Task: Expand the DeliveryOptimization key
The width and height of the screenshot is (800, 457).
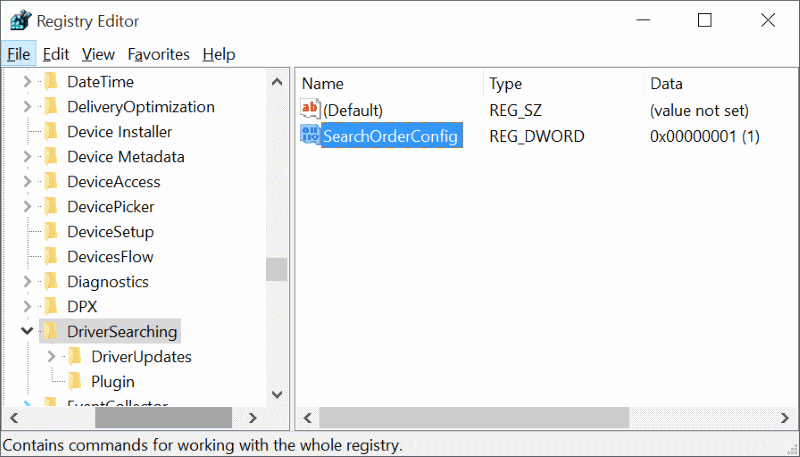Action: 27,107
